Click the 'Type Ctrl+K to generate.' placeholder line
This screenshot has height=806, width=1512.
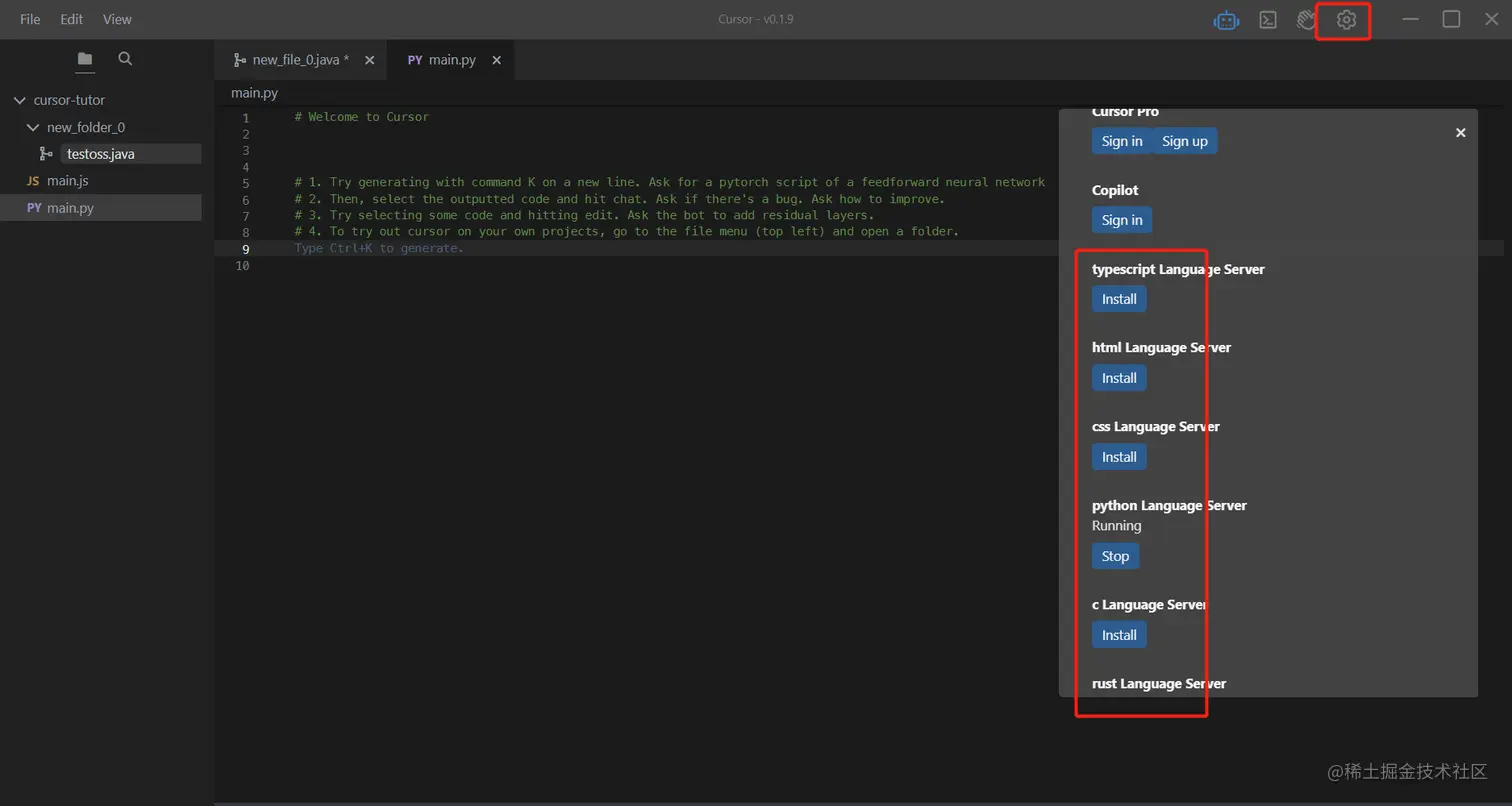click(x=379, y=248)
